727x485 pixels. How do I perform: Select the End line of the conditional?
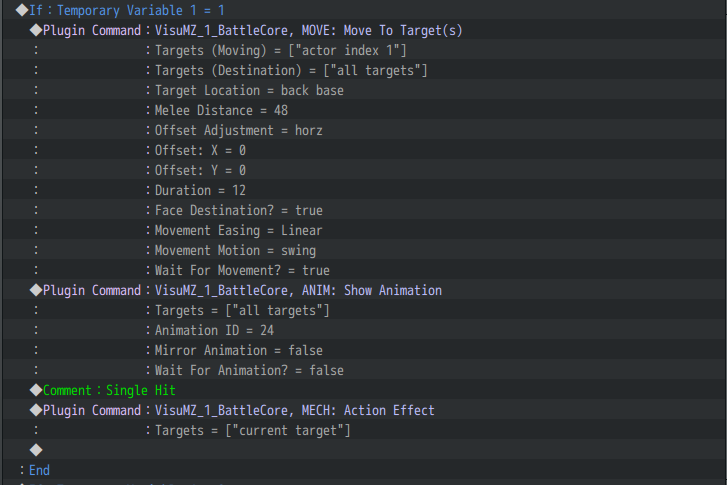click(364, 470)
